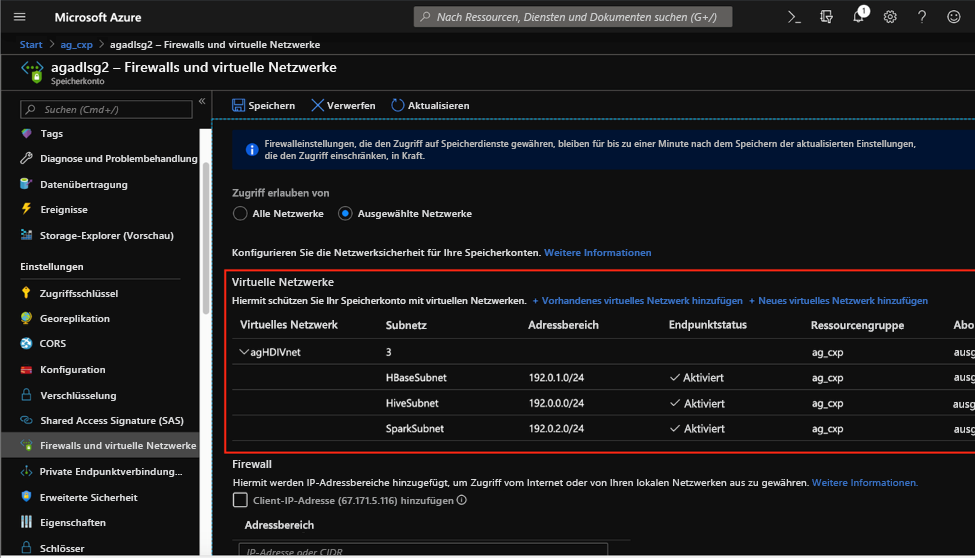This screenshot has height=558, width=975.
Task: Go to Start breadcrumb link
Action: 31,44
